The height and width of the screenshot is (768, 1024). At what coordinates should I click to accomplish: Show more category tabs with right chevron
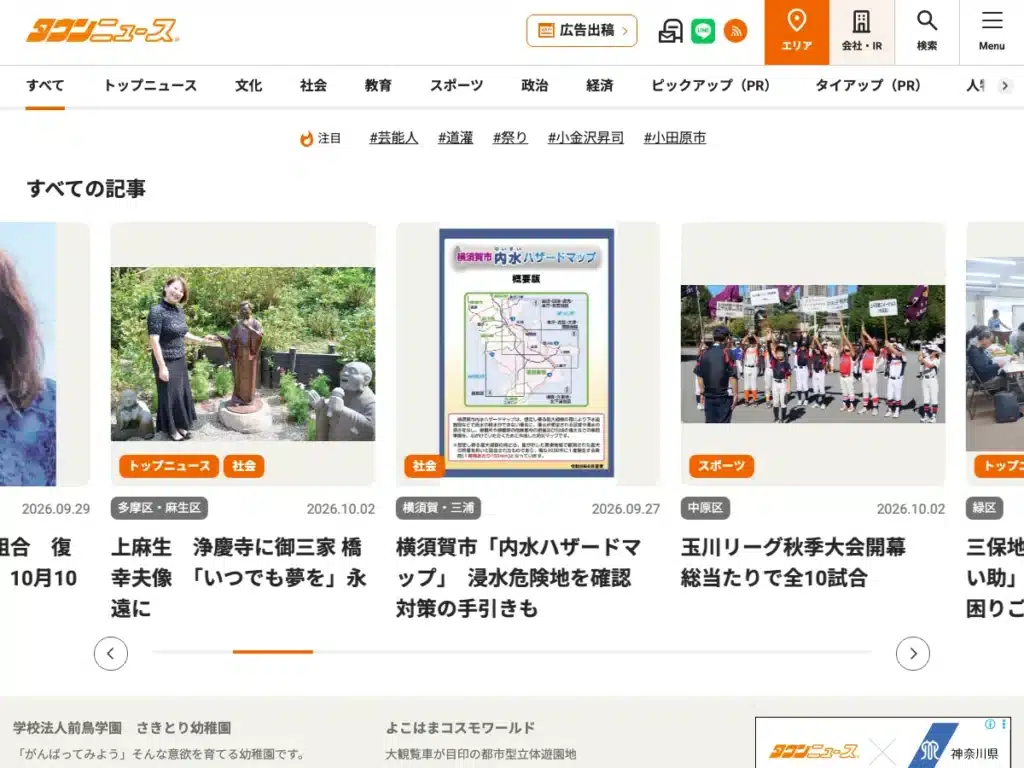(x=1004, y=86)
